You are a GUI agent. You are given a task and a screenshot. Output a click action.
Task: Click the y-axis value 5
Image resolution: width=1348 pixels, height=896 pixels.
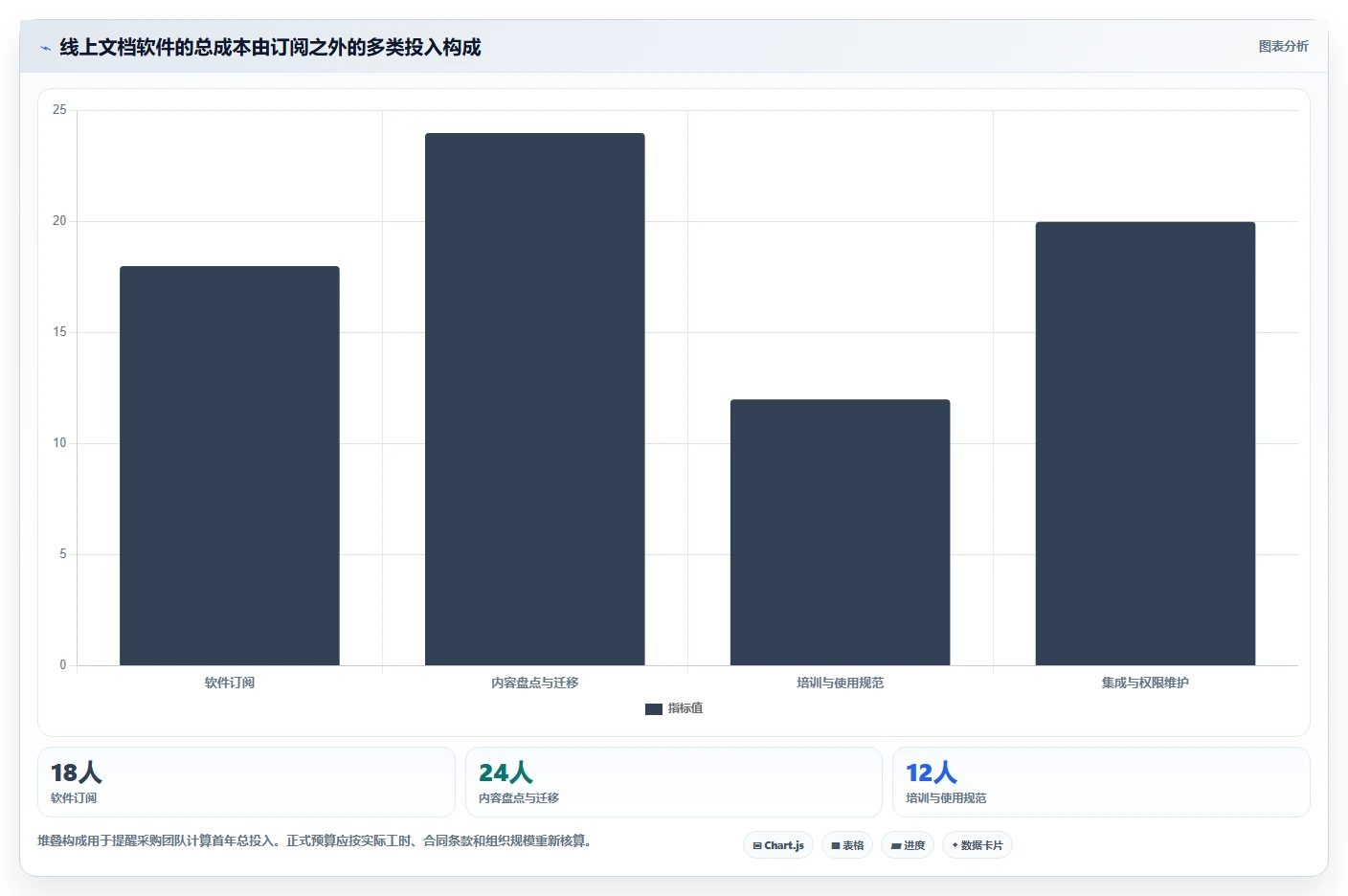[x=63, y=554]
